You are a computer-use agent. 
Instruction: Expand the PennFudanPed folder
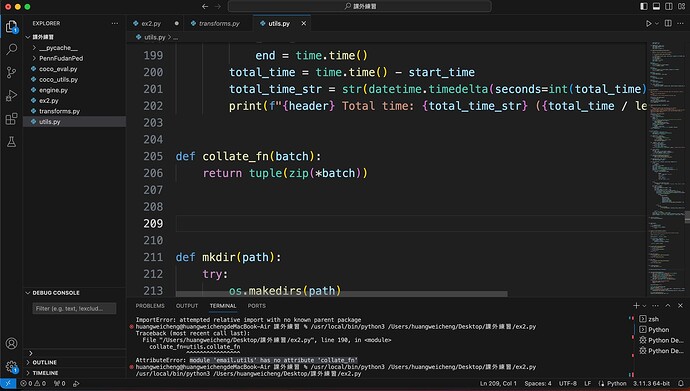point(61,58)
